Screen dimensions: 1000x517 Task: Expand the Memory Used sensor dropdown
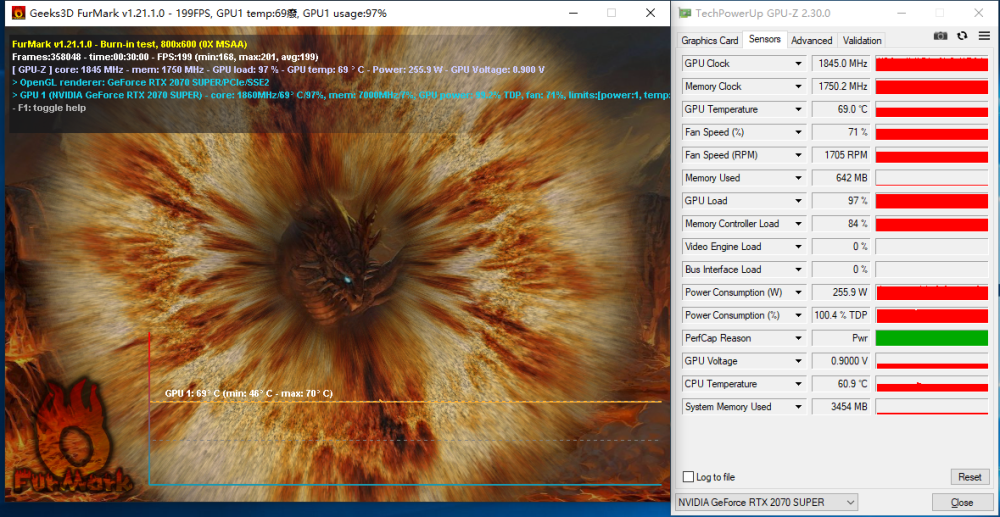click(x=798, y=178)
